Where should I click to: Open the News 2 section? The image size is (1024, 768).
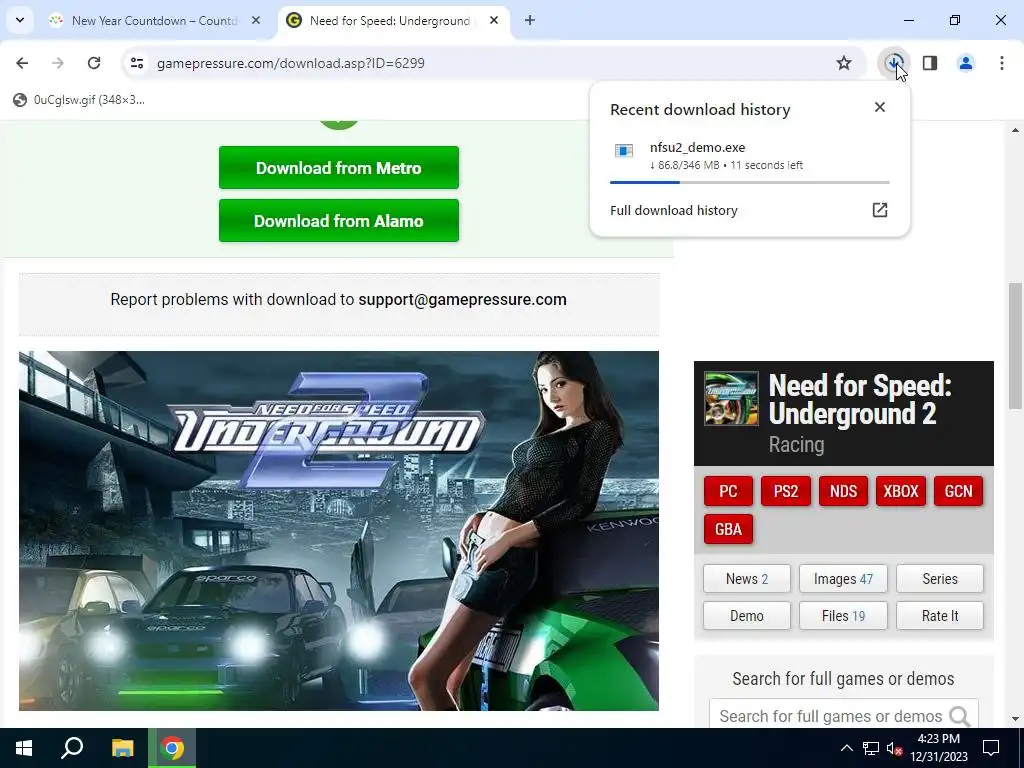point(746,579)
